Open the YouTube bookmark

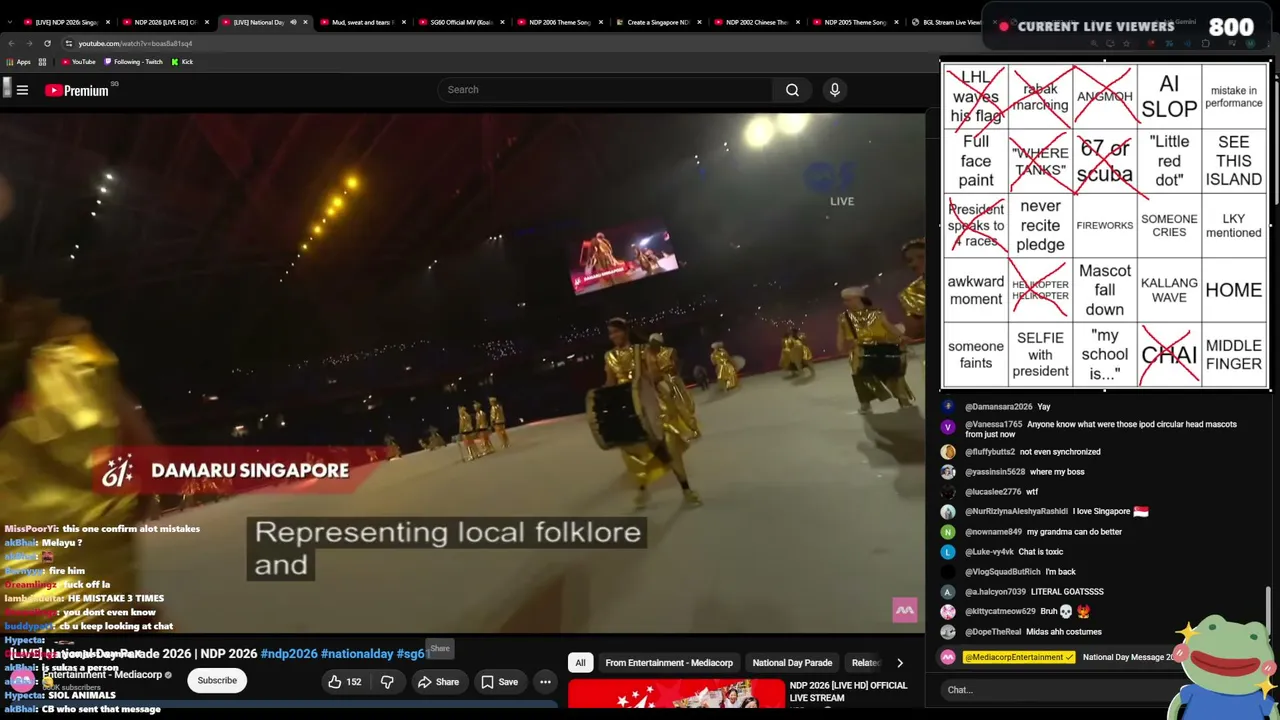tap(78, 62)
